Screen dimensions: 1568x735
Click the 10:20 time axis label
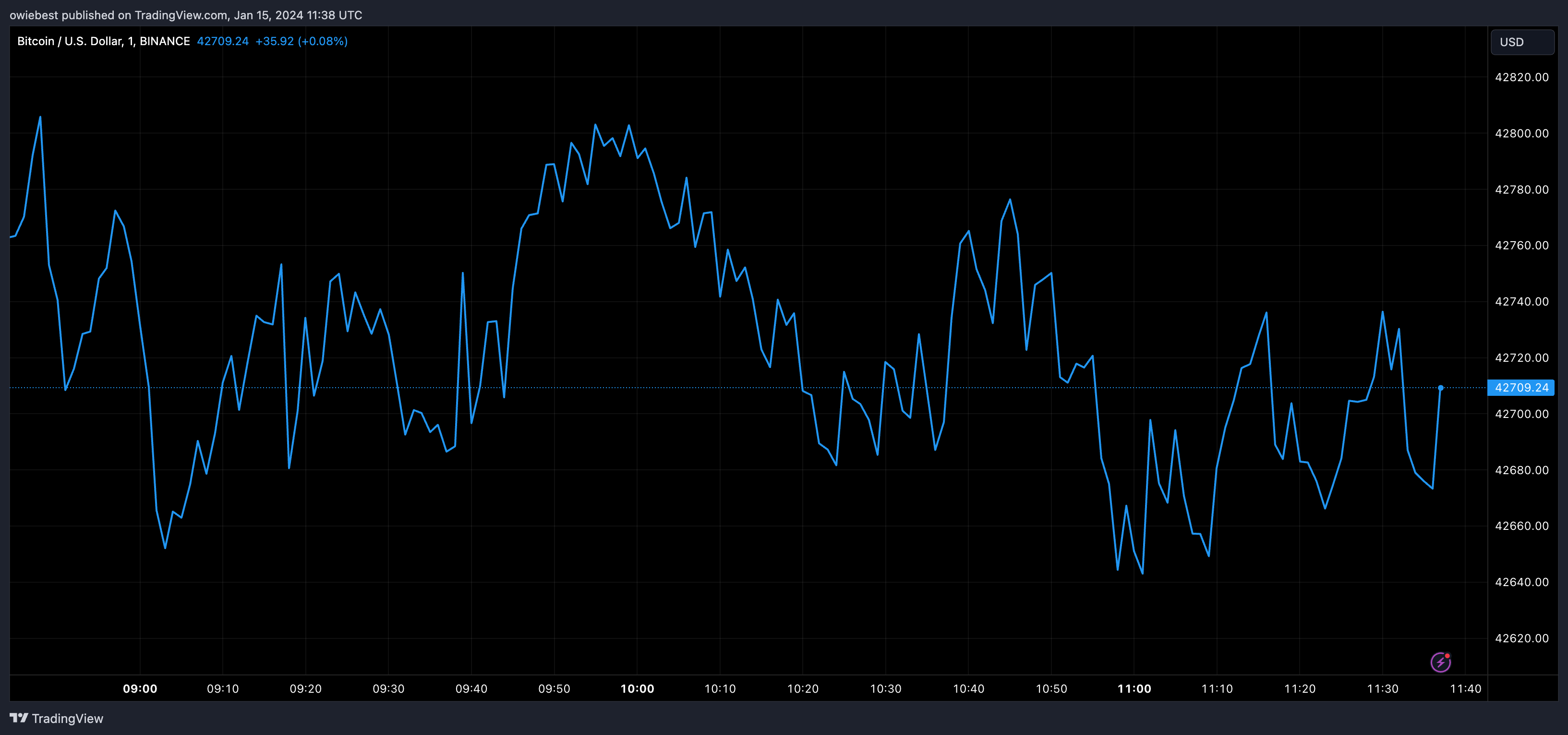[803, 689]
